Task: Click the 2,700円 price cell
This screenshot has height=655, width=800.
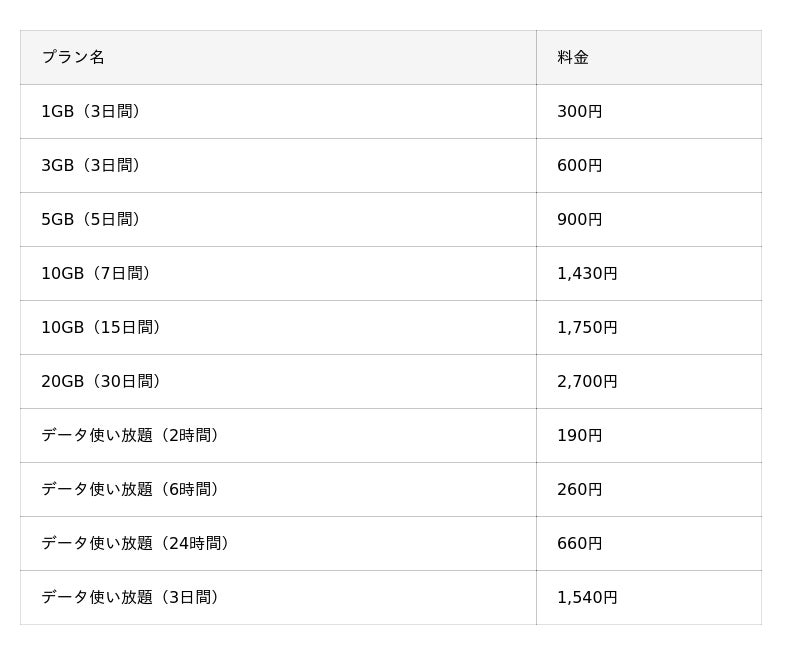Action: [587, 381]
